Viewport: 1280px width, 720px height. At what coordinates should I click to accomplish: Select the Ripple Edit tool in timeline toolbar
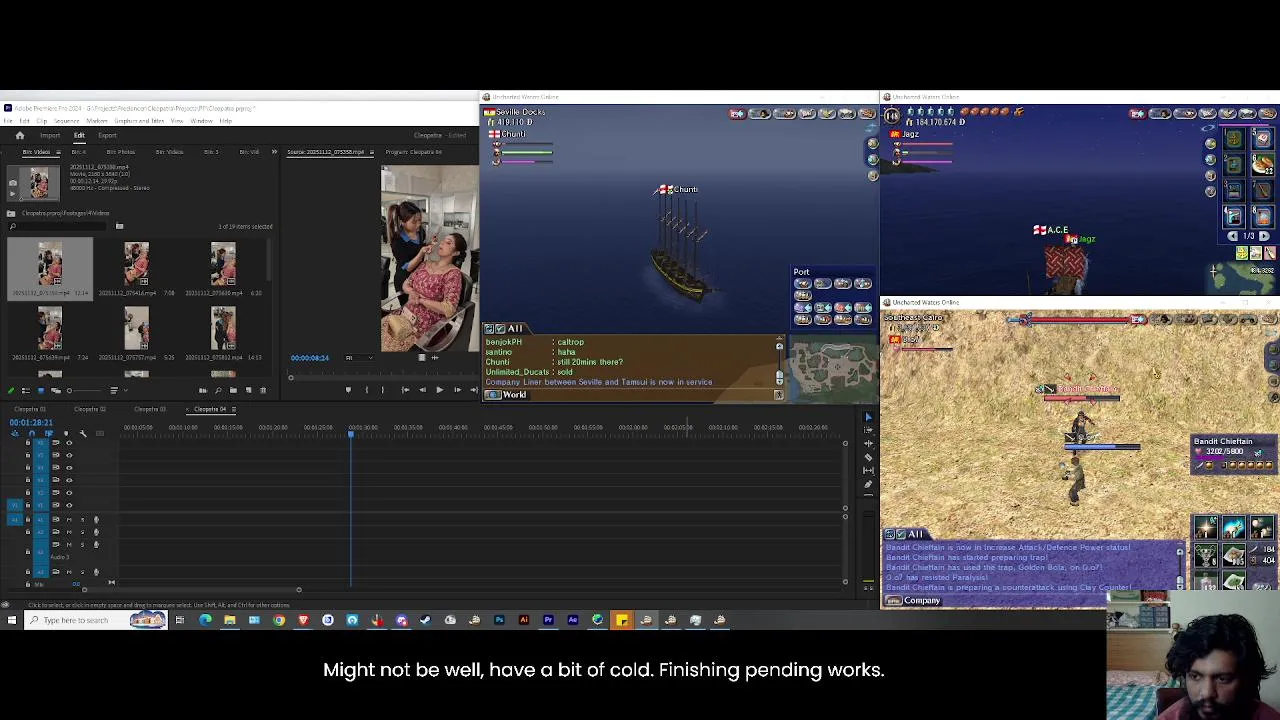pos(868,444)
